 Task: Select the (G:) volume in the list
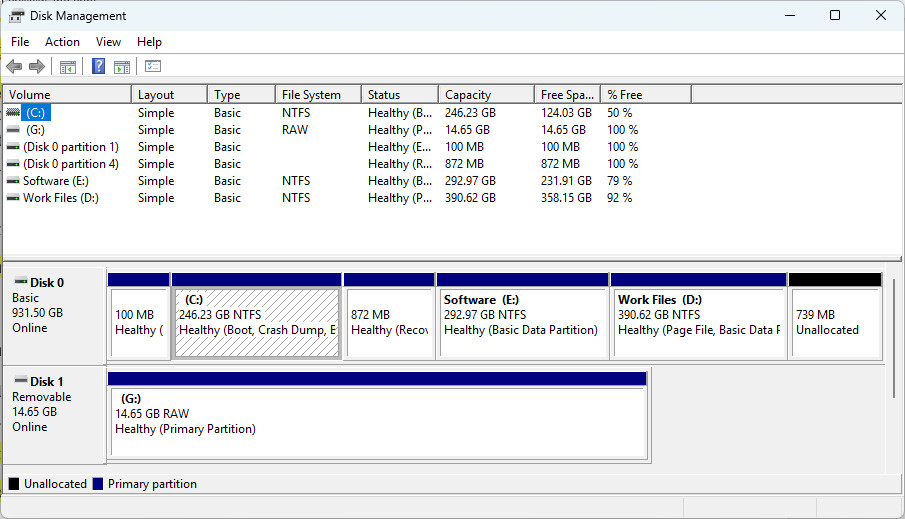click(35, 130)
